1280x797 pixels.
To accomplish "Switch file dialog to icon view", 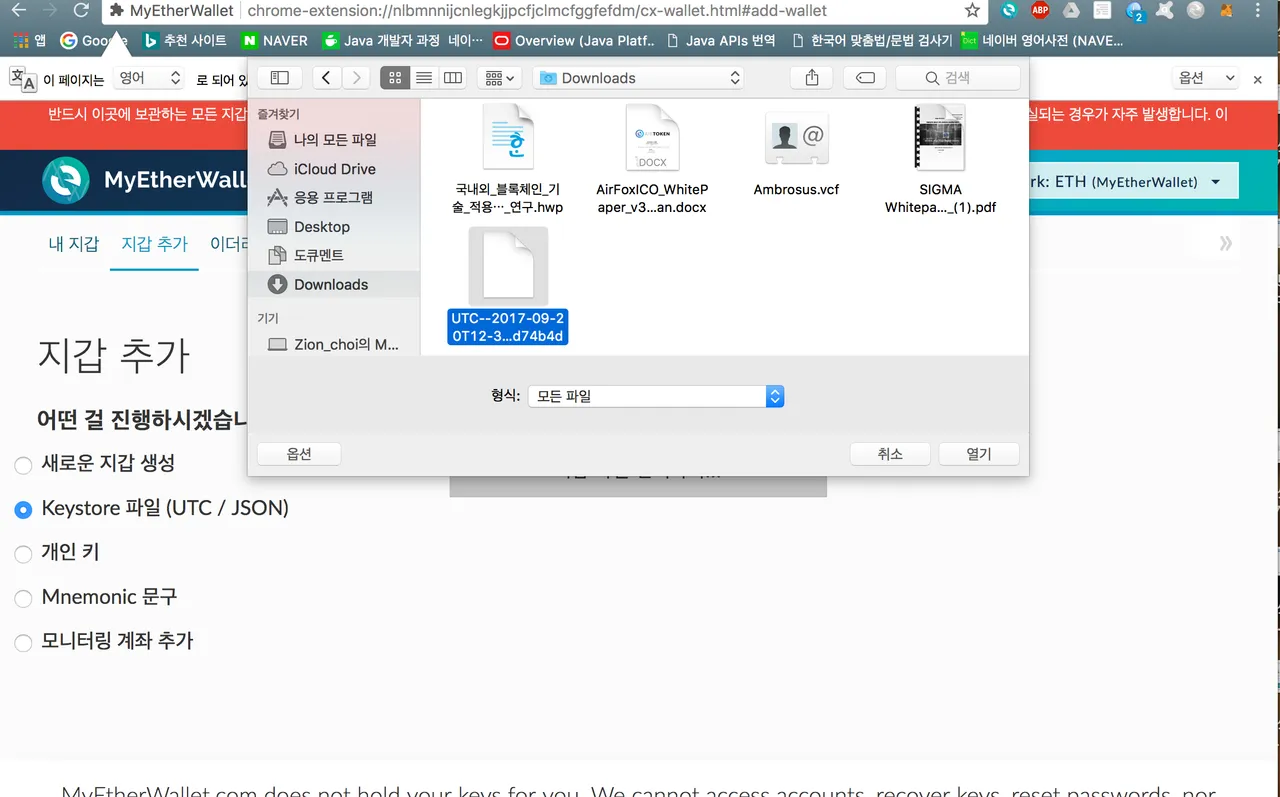I will 395,78.
